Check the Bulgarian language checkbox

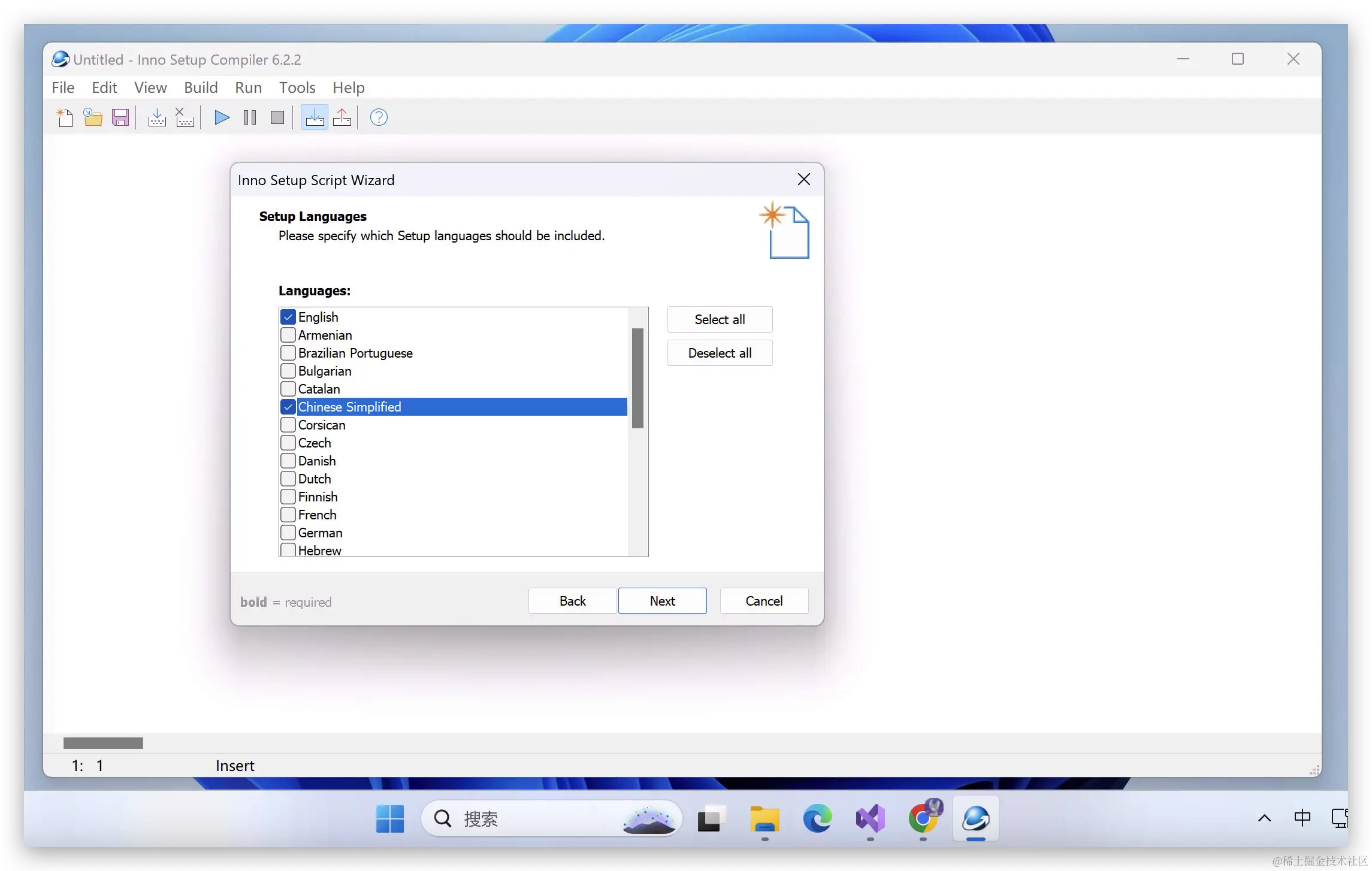pyautogui.click(x=288, y=371)
